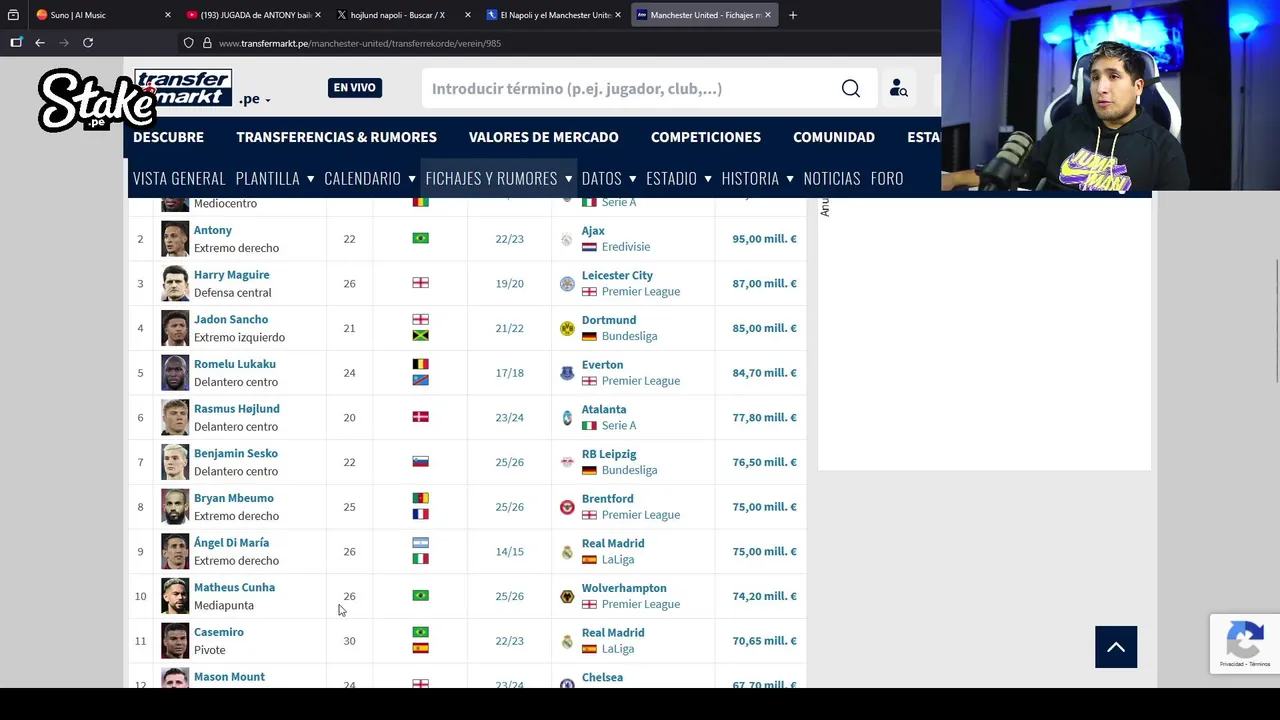Open 95,00 mill. € fee link
Image resolution: width=1280 pixels, height=720 pixels.
pos(764,239)
